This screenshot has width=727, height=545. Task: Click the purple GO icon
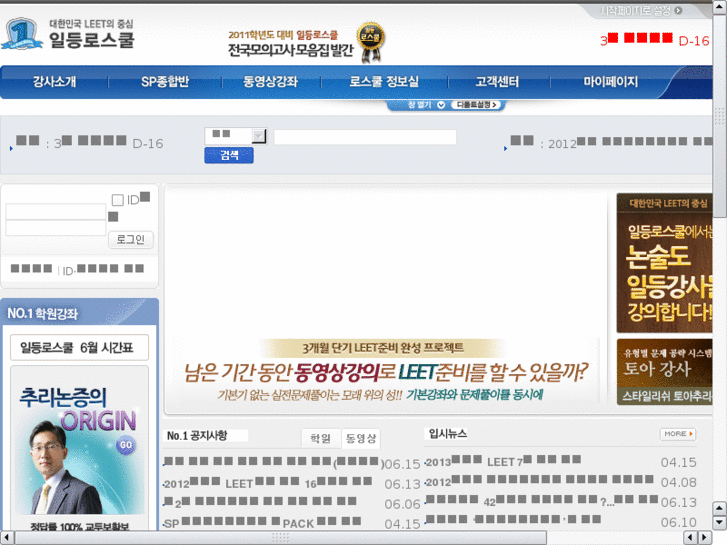(126, 445)
